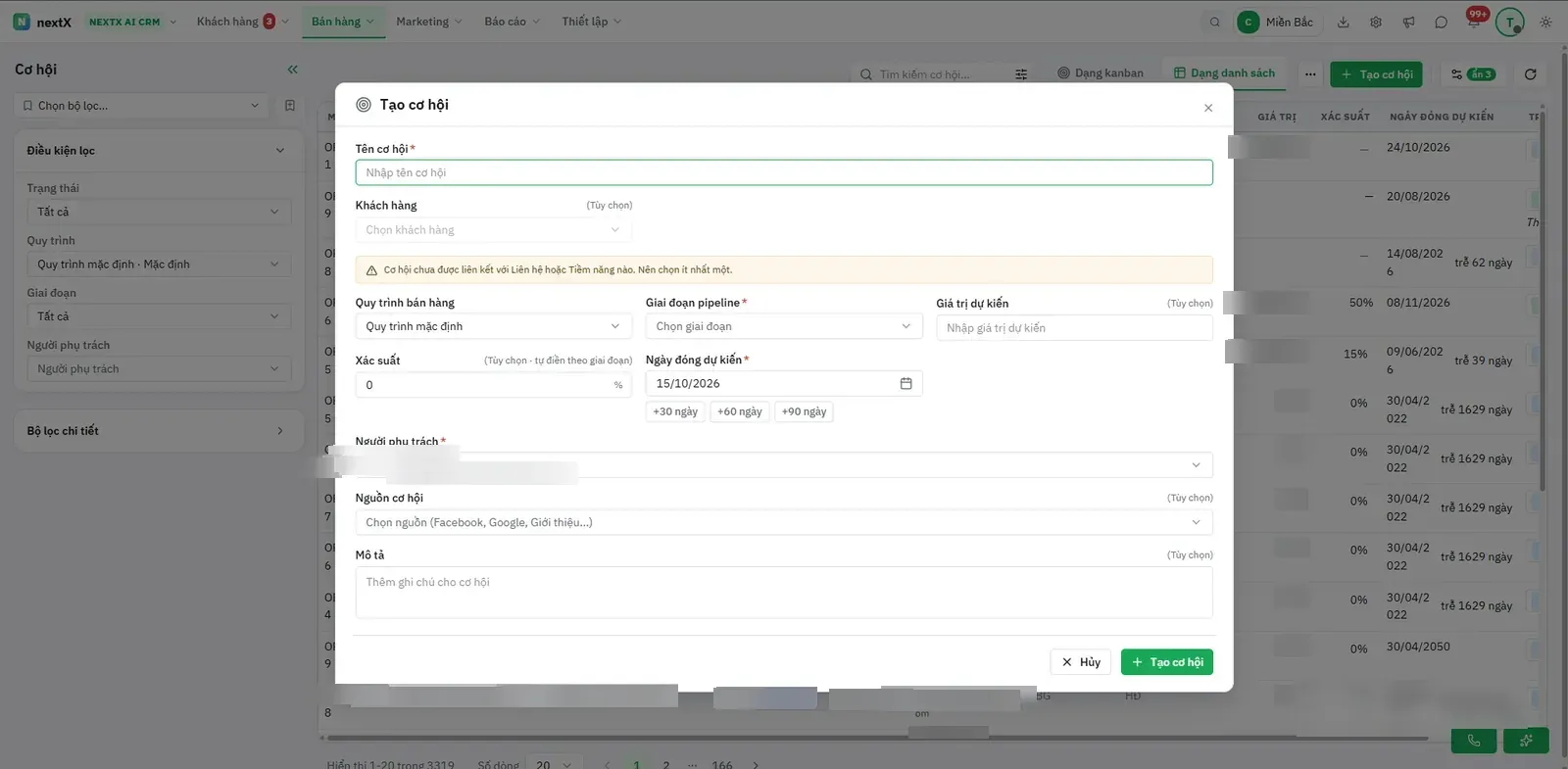
Task: Open the settings gear in top bar
Action: coord(1376,23)
